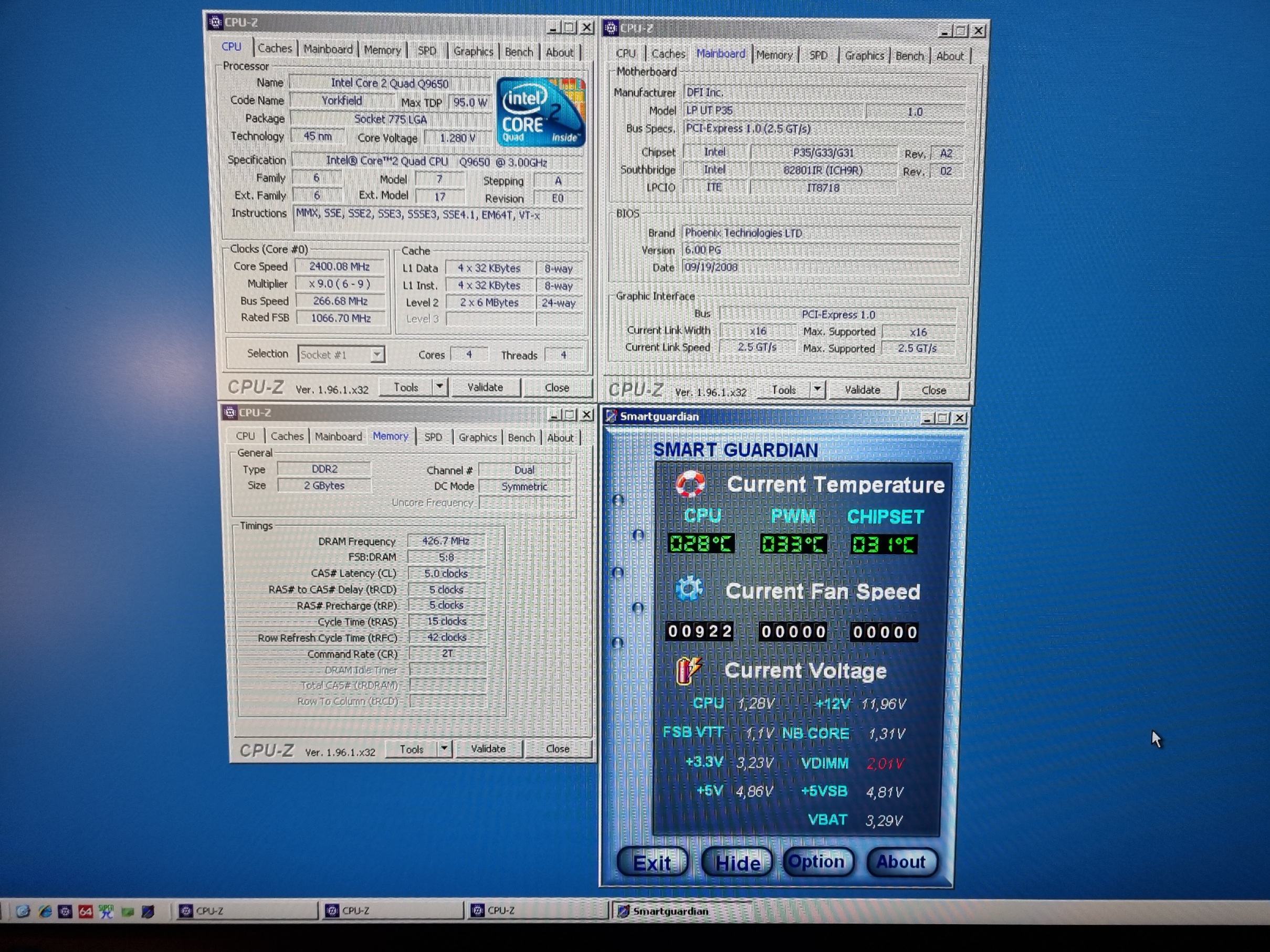1270x952 pixels.
Task: Select Caches tab in Memory window
Action: [287, 436]
